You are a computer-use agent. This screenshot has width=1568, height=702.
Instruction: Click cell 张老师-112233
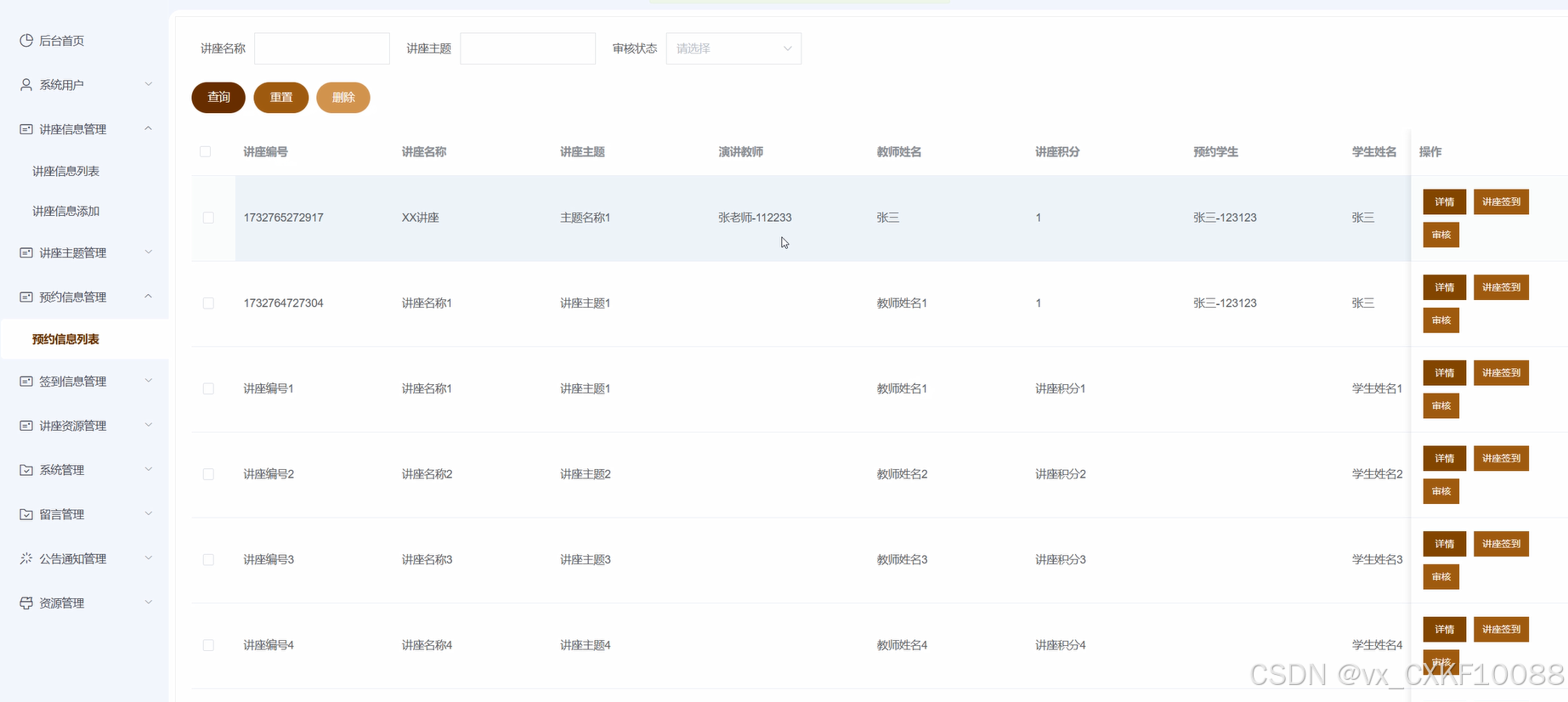pos(755,218)
